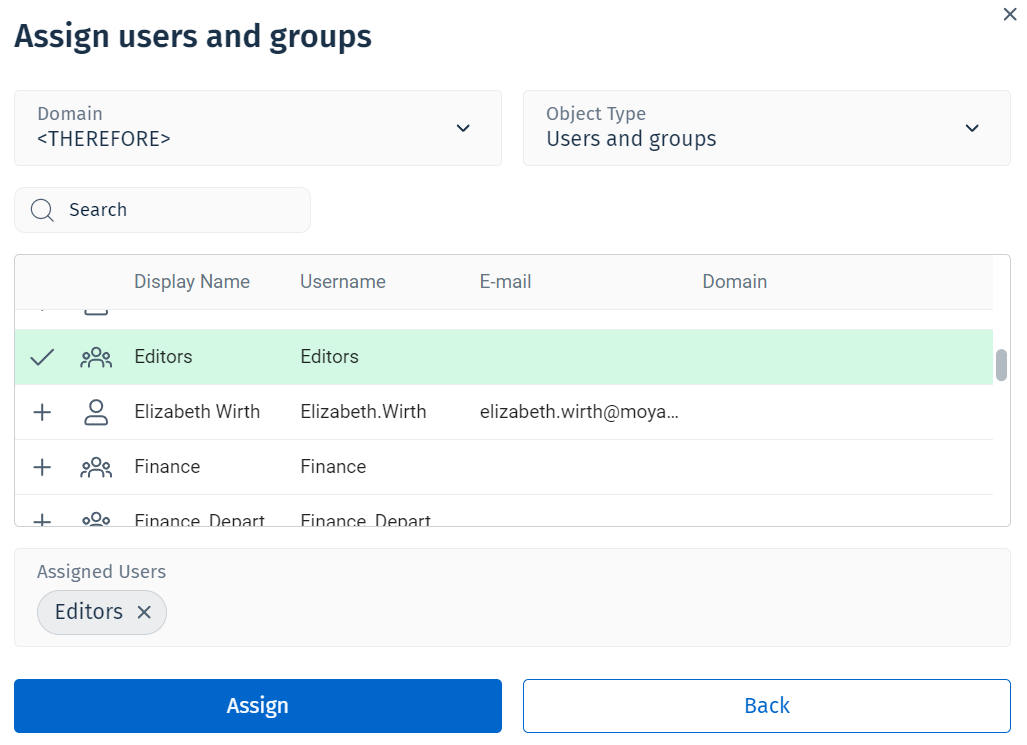Click the Editors group icon
Image resolution: width=1027 pixels, height=745 pixels.
(x=96, y=357)
